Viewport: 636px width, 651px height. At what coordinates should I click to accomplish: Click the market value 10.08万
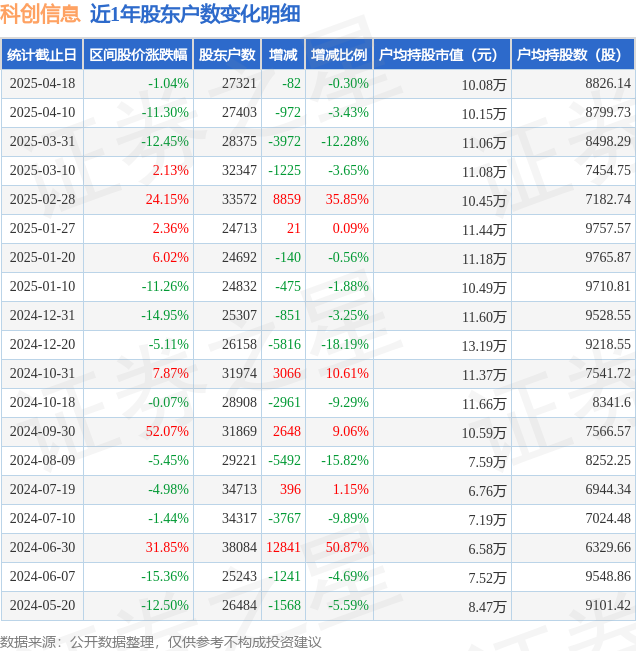[x=484, y=85]
